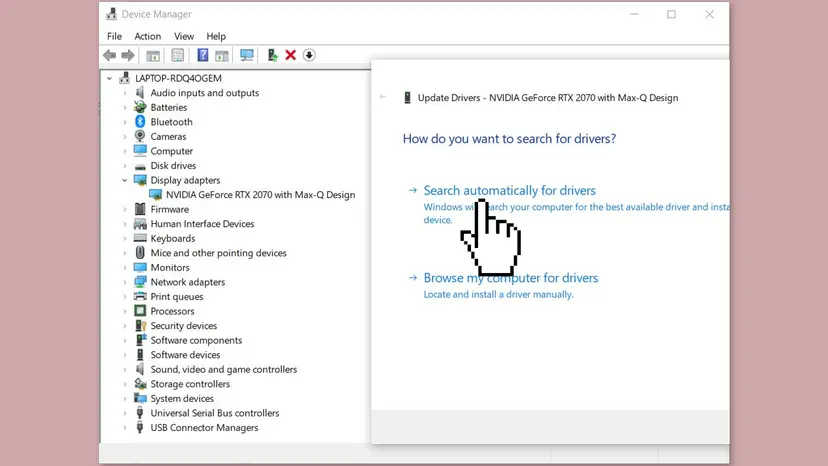Screen dimensions: 828x466
Task: Click the Print queues printer icon
Action: 140,296
